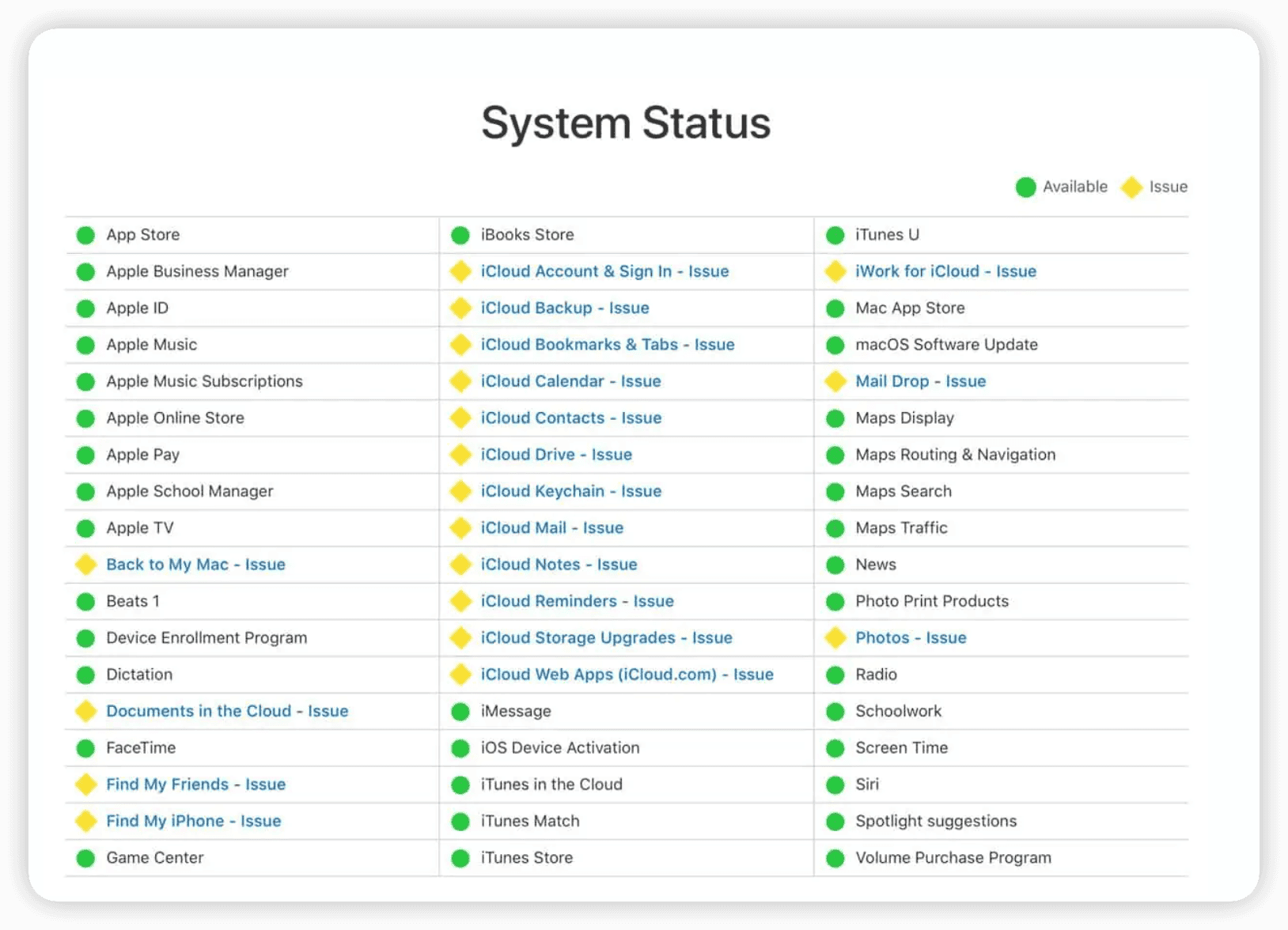
Task: Open iWork for iCloud issue link
Action: click(945, 271)
